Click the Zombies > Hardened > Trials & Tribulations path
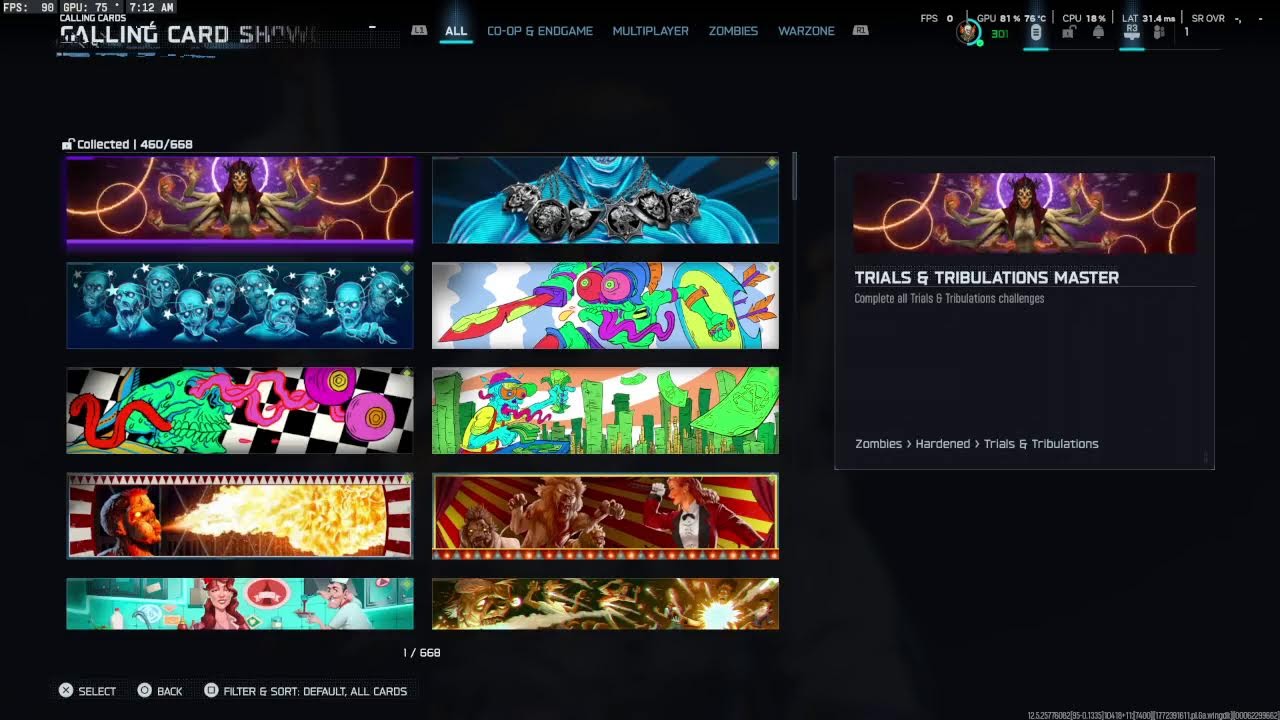This screenshot has width=1280, height=720. click(977, 444)
